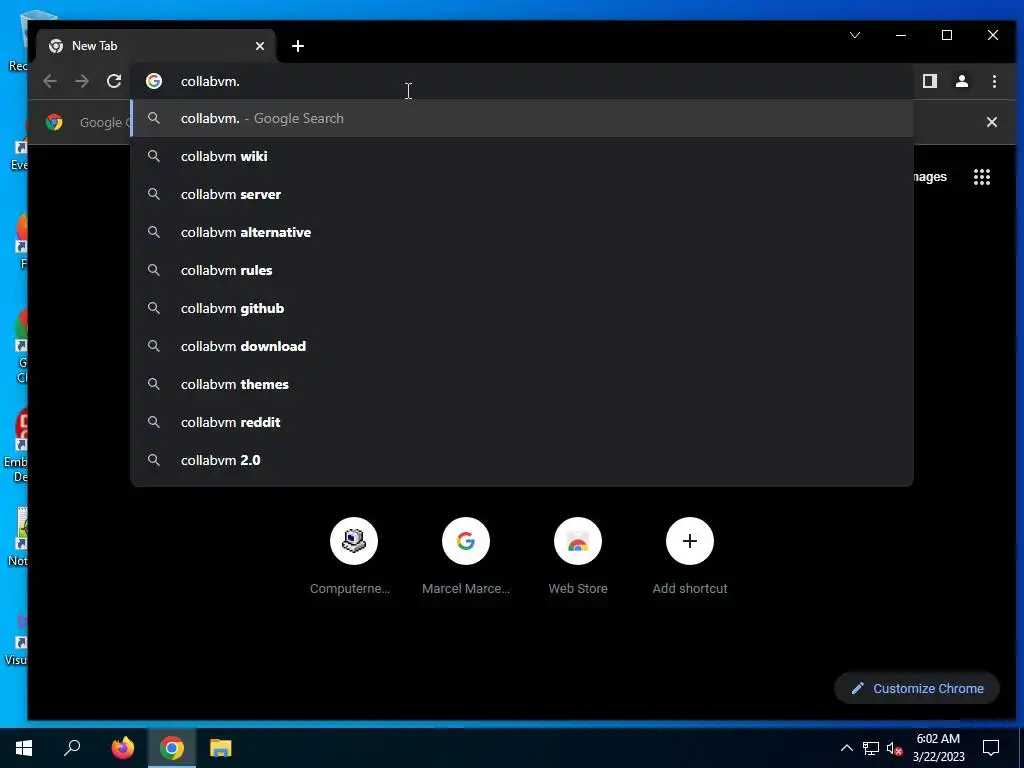Click the forward navigation arrow

(82, 81)
